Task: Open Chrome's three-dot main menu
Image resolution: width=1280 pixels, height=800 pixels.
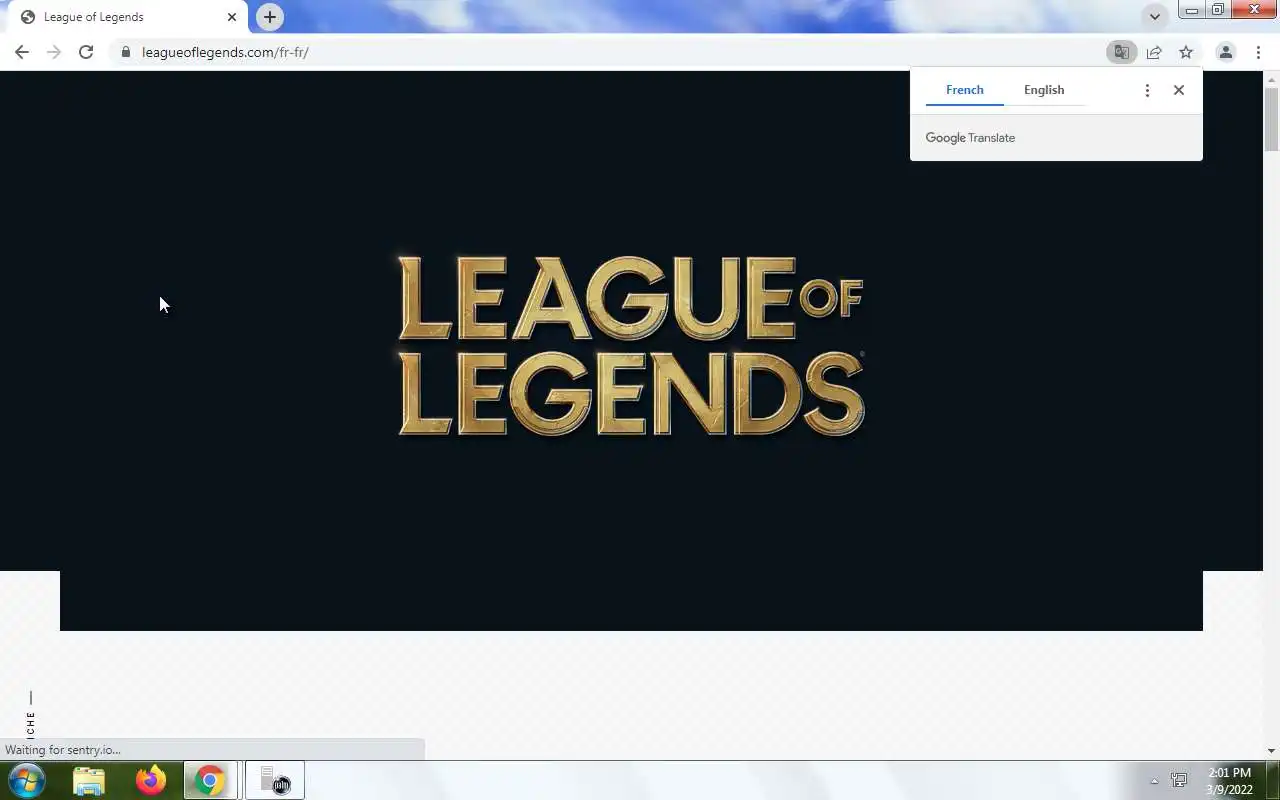Action: tap(1258, 52)
